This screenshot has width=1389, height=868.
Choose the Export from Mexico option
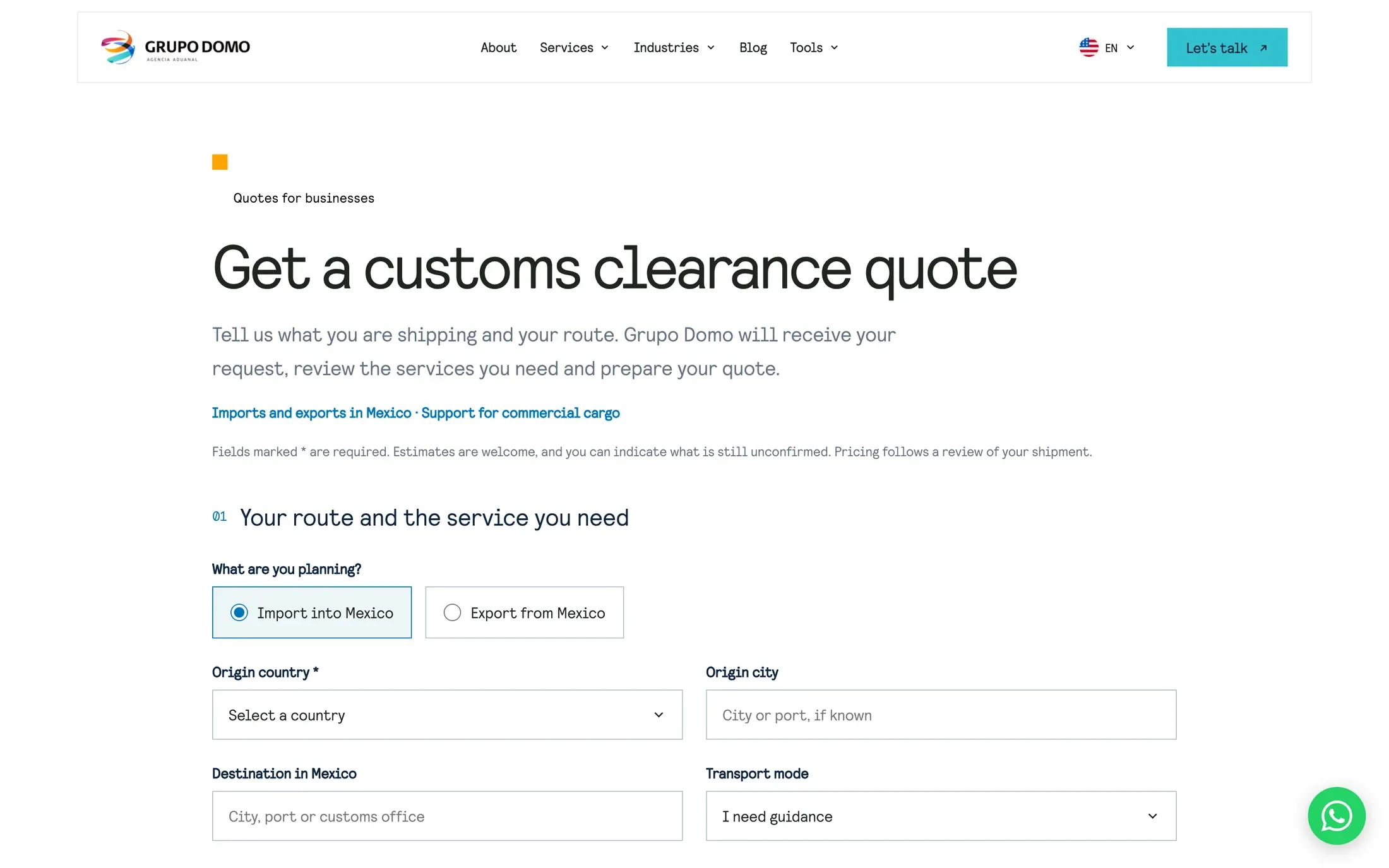point(524,612)
